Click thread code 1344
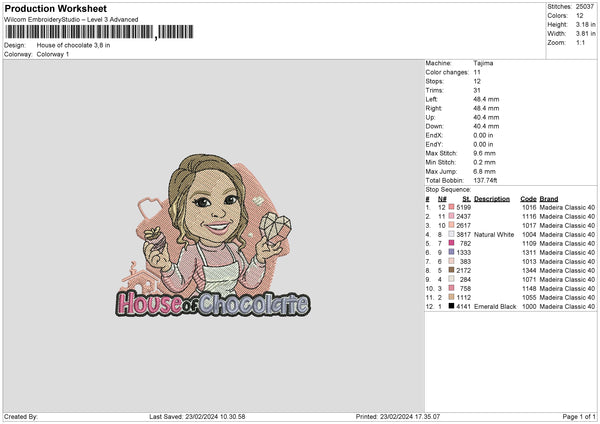The height and width of the screenshot is (424, 600). pos(529,271)
